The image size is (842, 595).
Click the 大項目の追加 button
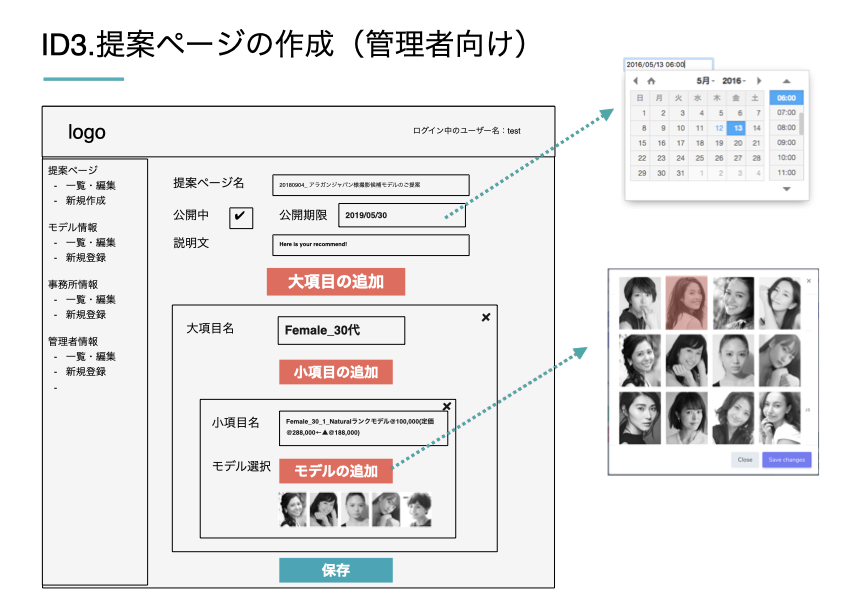(335, 282)
